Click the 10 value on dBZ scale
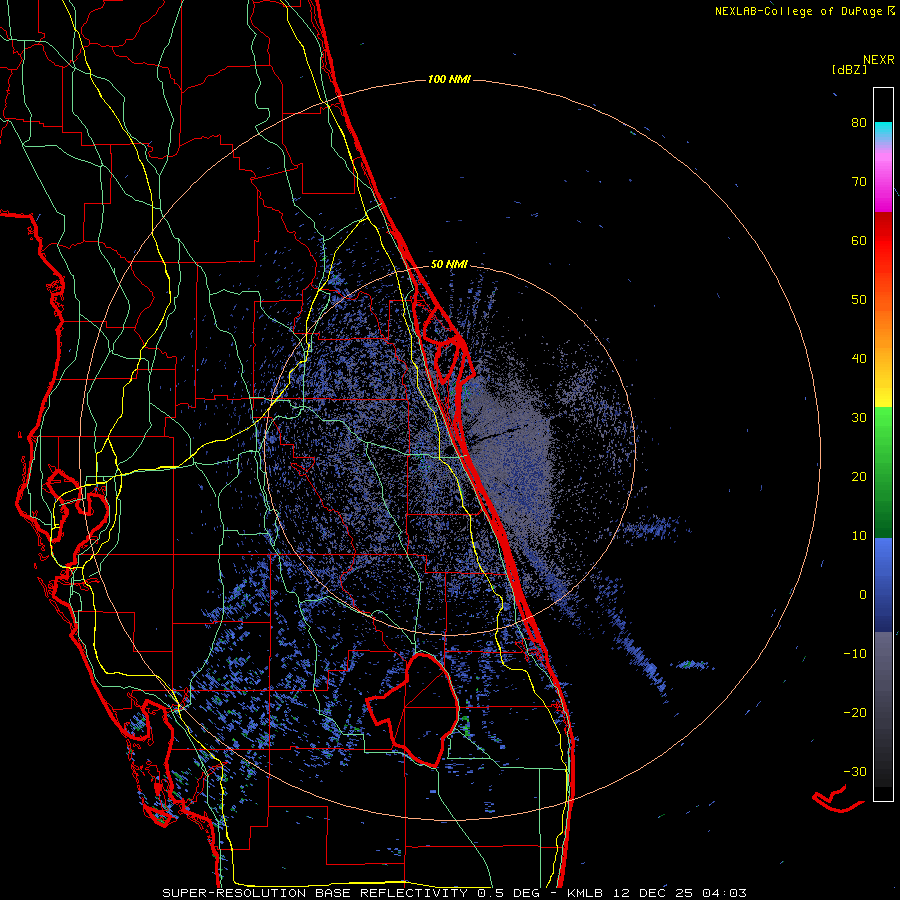Image resolution: width=900 pixels, height=900 pixels. click(859, 536)
